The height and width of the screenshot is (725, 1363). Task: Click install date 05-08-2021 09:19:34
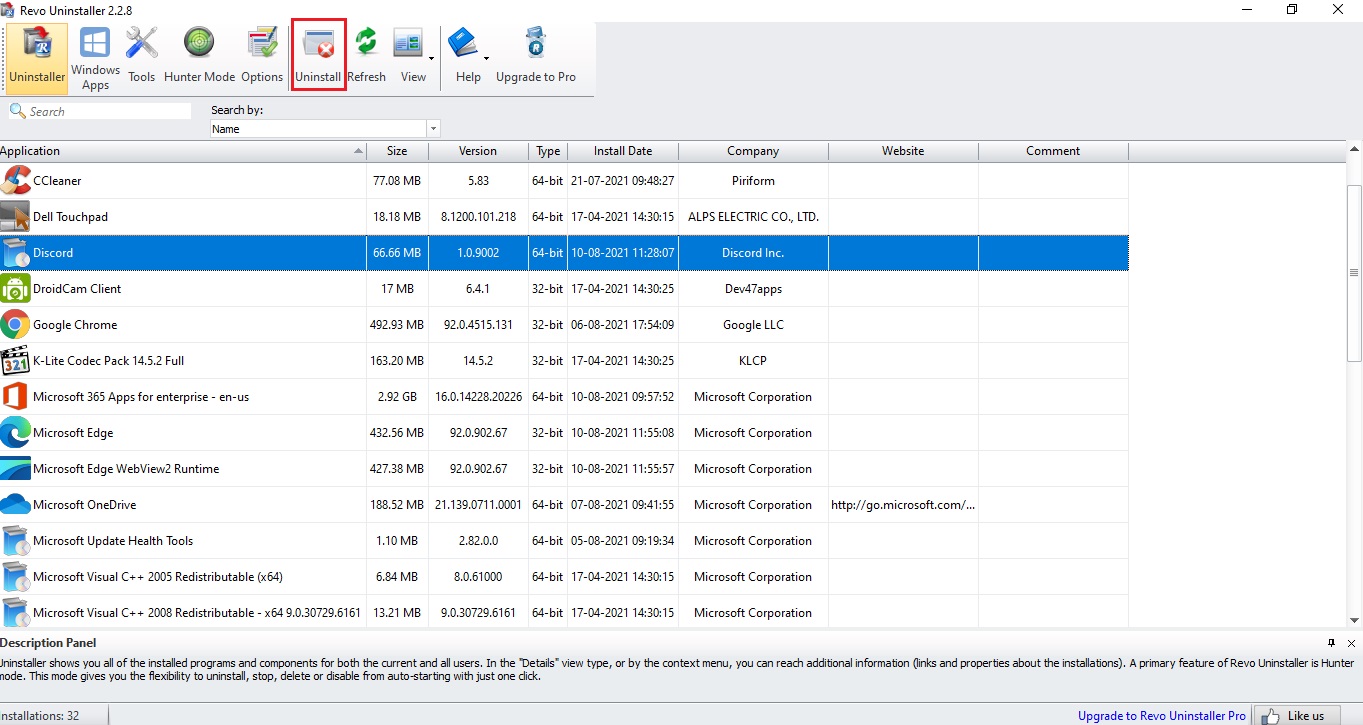tap(623, 541)
